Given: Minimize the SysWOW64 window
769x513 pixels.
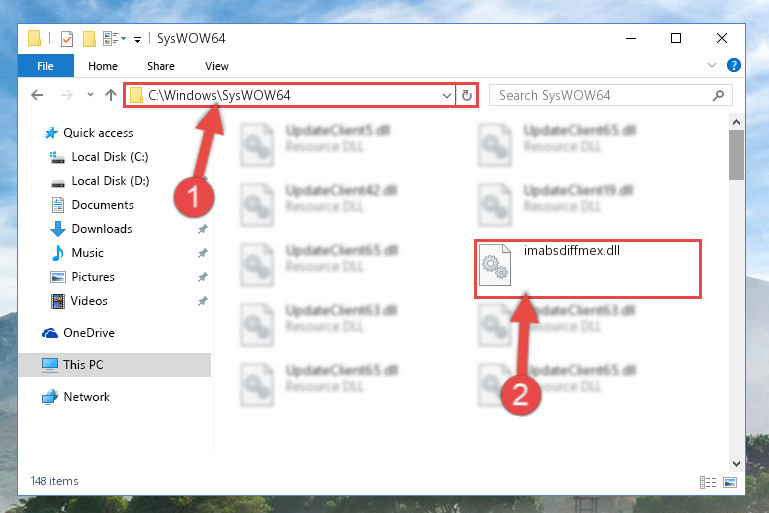Looking at the screenshot, I should point(631,38).
